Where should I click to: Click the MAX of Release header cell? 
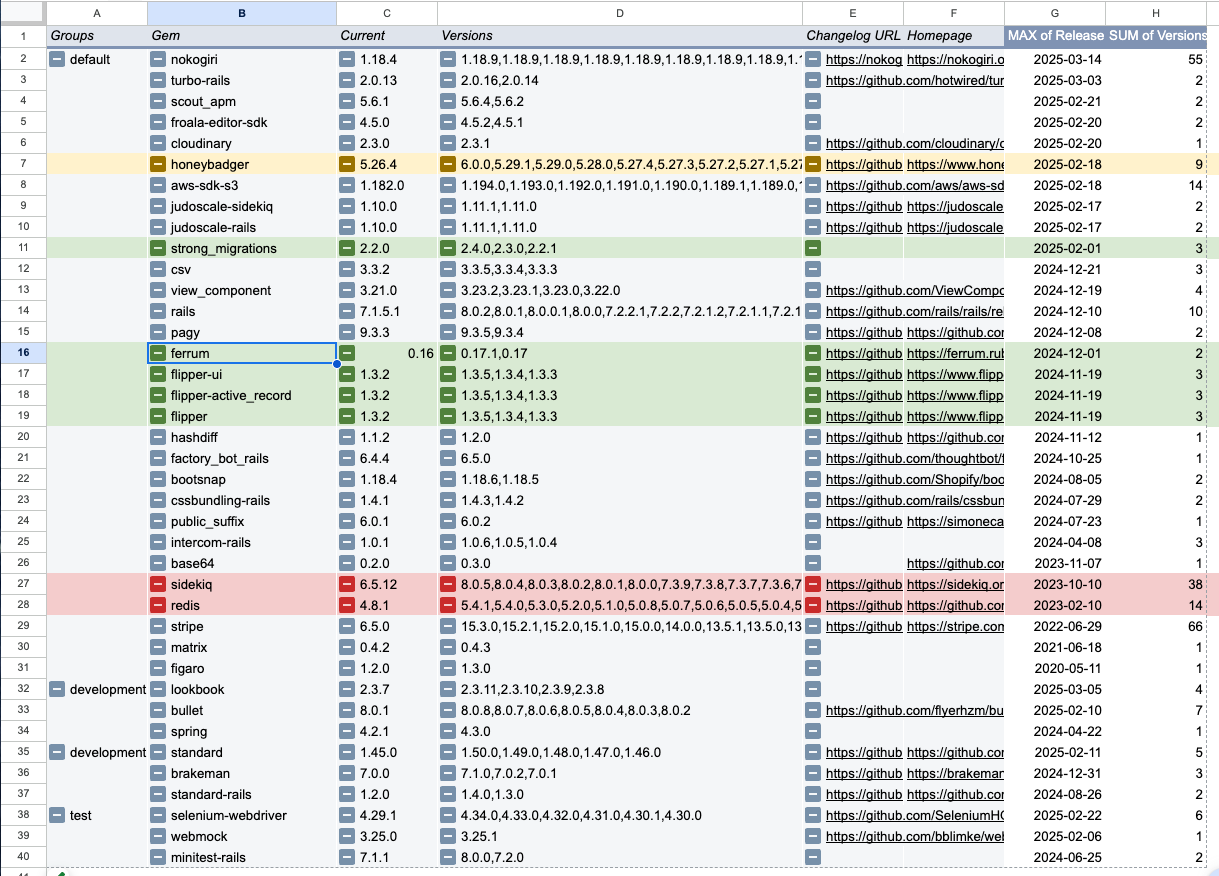pos(1056,36)
